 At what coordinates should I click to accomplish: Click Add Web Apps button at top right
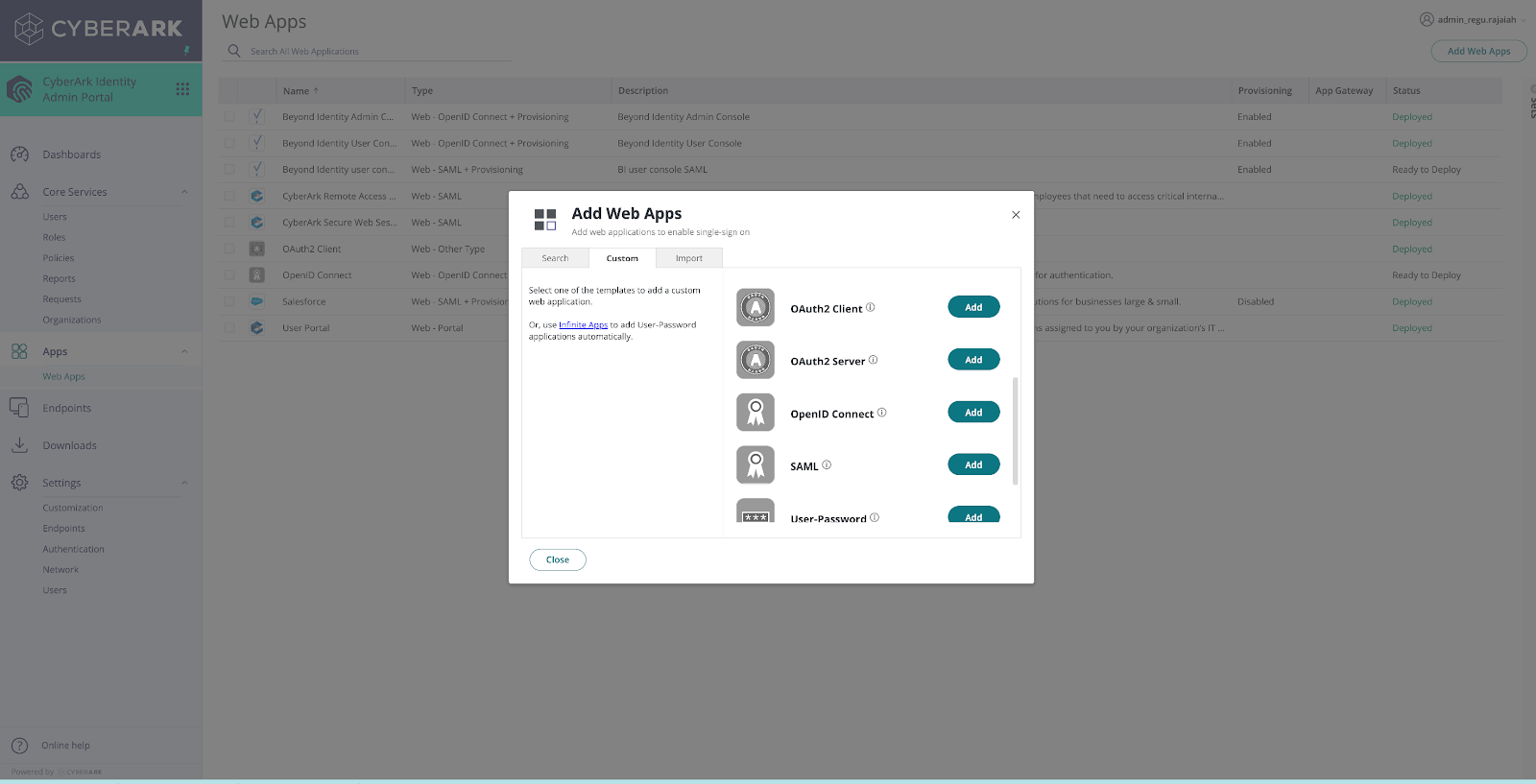1478,51
